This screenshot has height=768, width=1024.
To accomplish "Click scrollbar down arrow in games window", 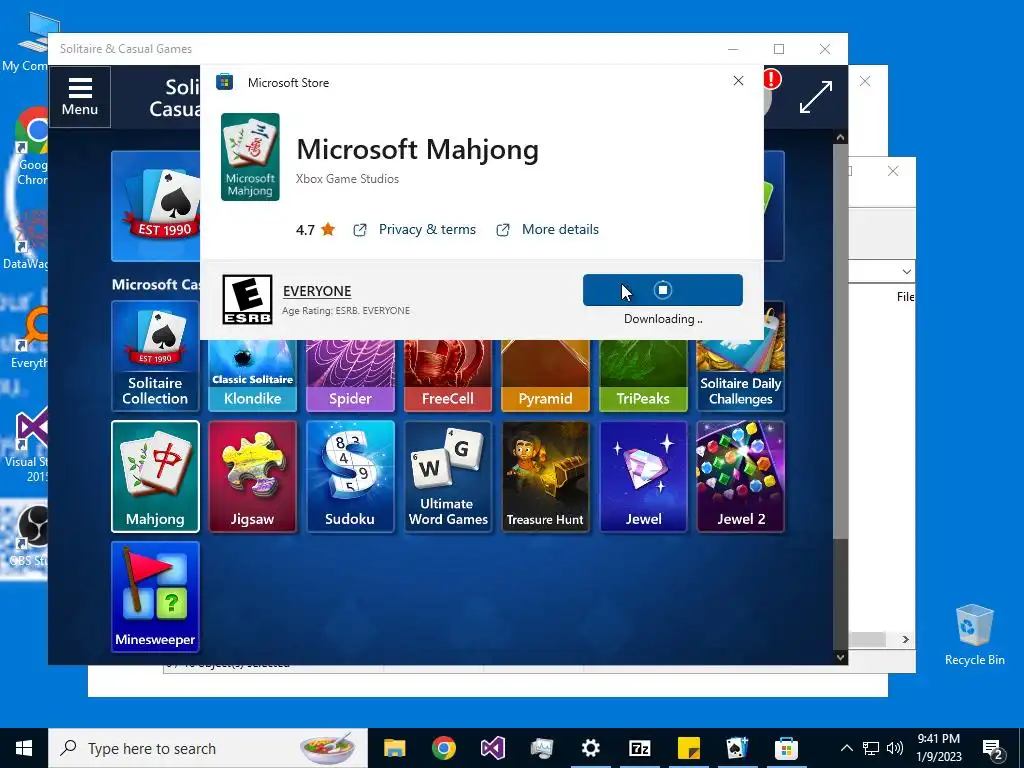I will 840,657.
